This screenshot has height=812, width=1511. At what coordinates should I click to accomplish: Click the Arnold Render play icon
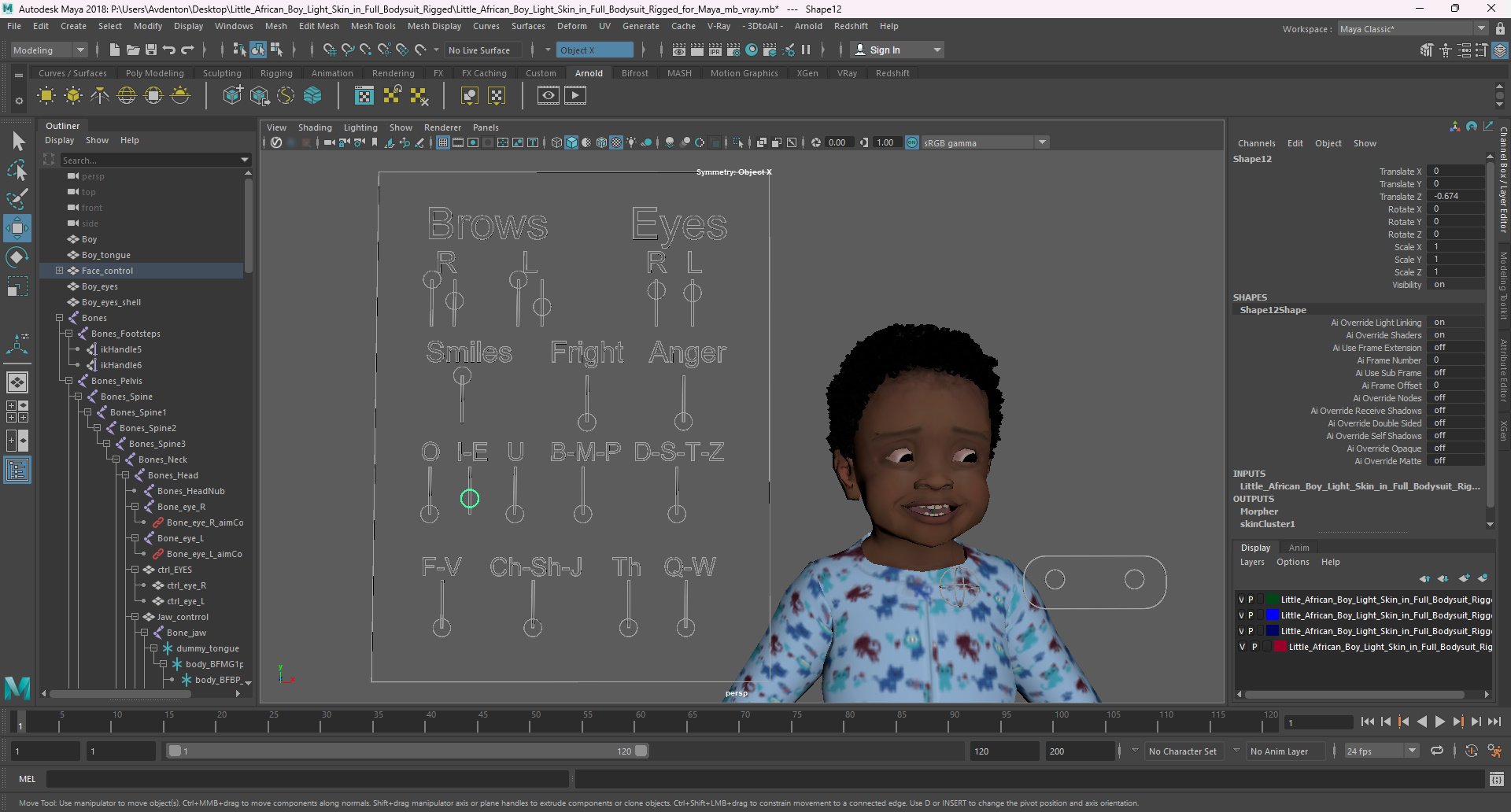pyautogui.click(x=575, y=96)
